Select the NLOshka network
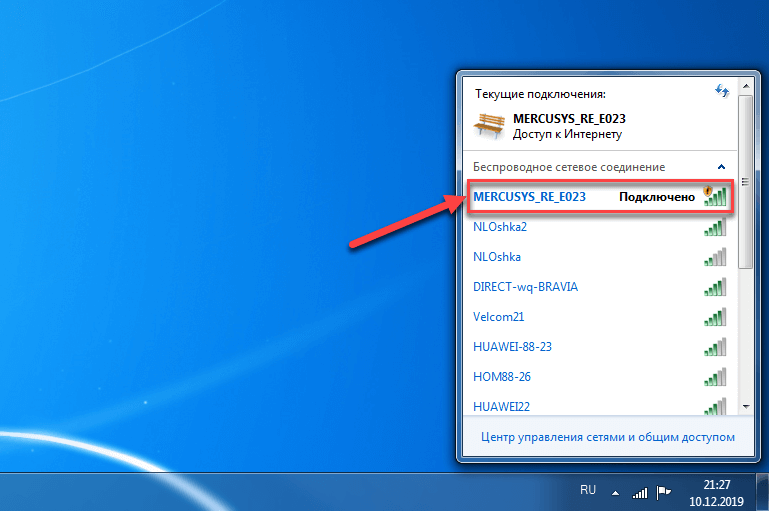 tap(497, 257)
